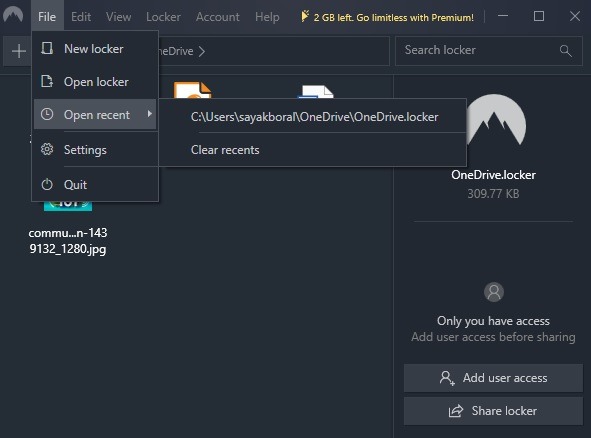The height and width of the screenshot is (438, 591).
Task: Click the search magnifier icon
Action: click(566, 51)
